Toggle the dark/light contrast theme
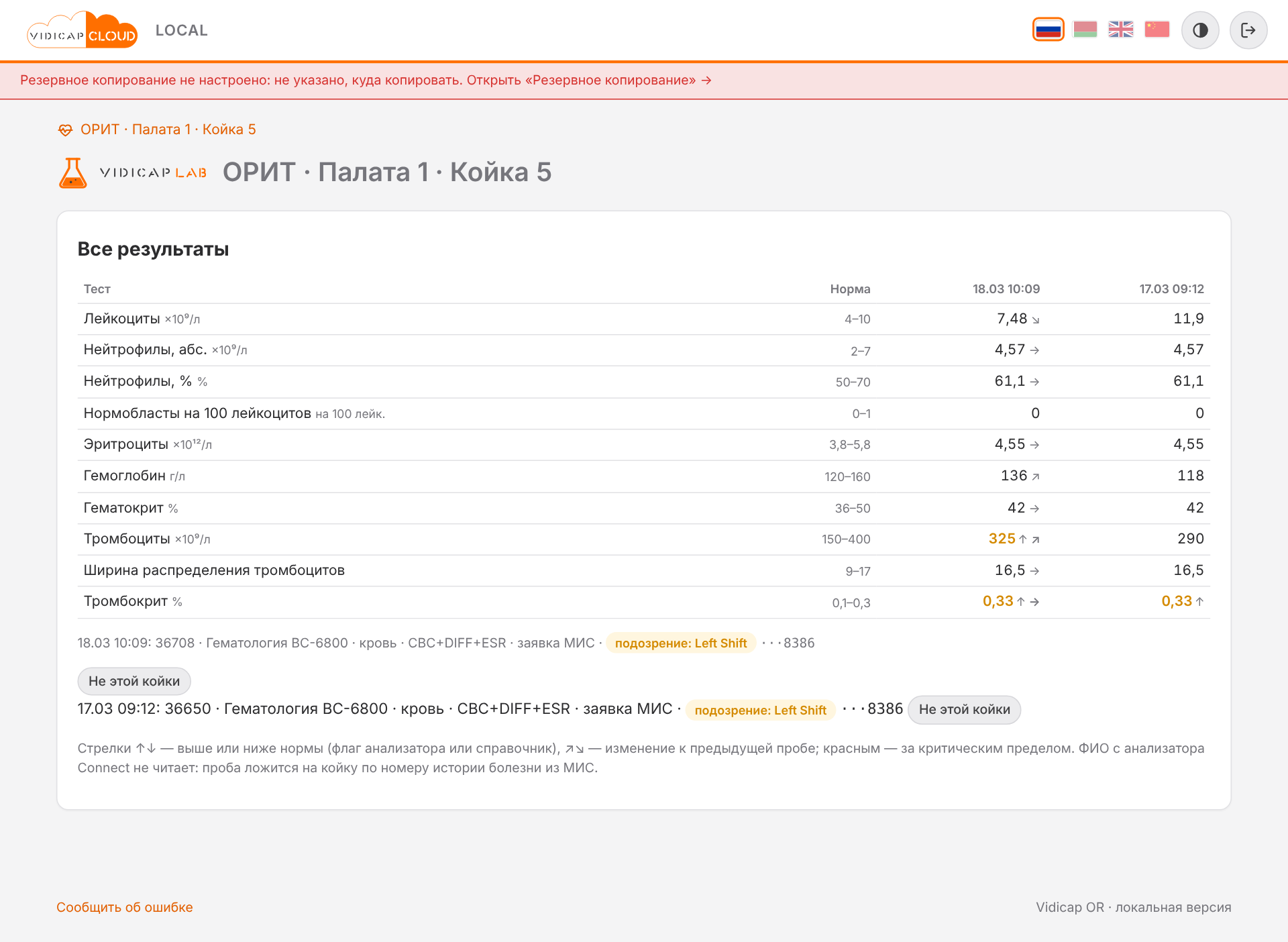 [1200, 30]
